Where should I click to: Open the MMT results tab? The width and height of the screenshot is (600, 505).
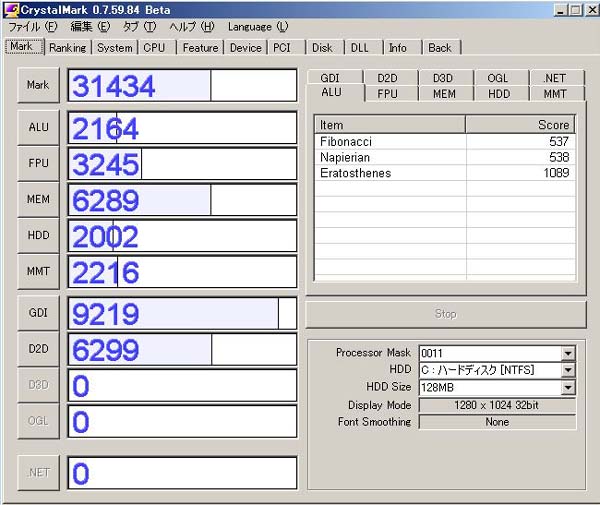tap(558, 94)
